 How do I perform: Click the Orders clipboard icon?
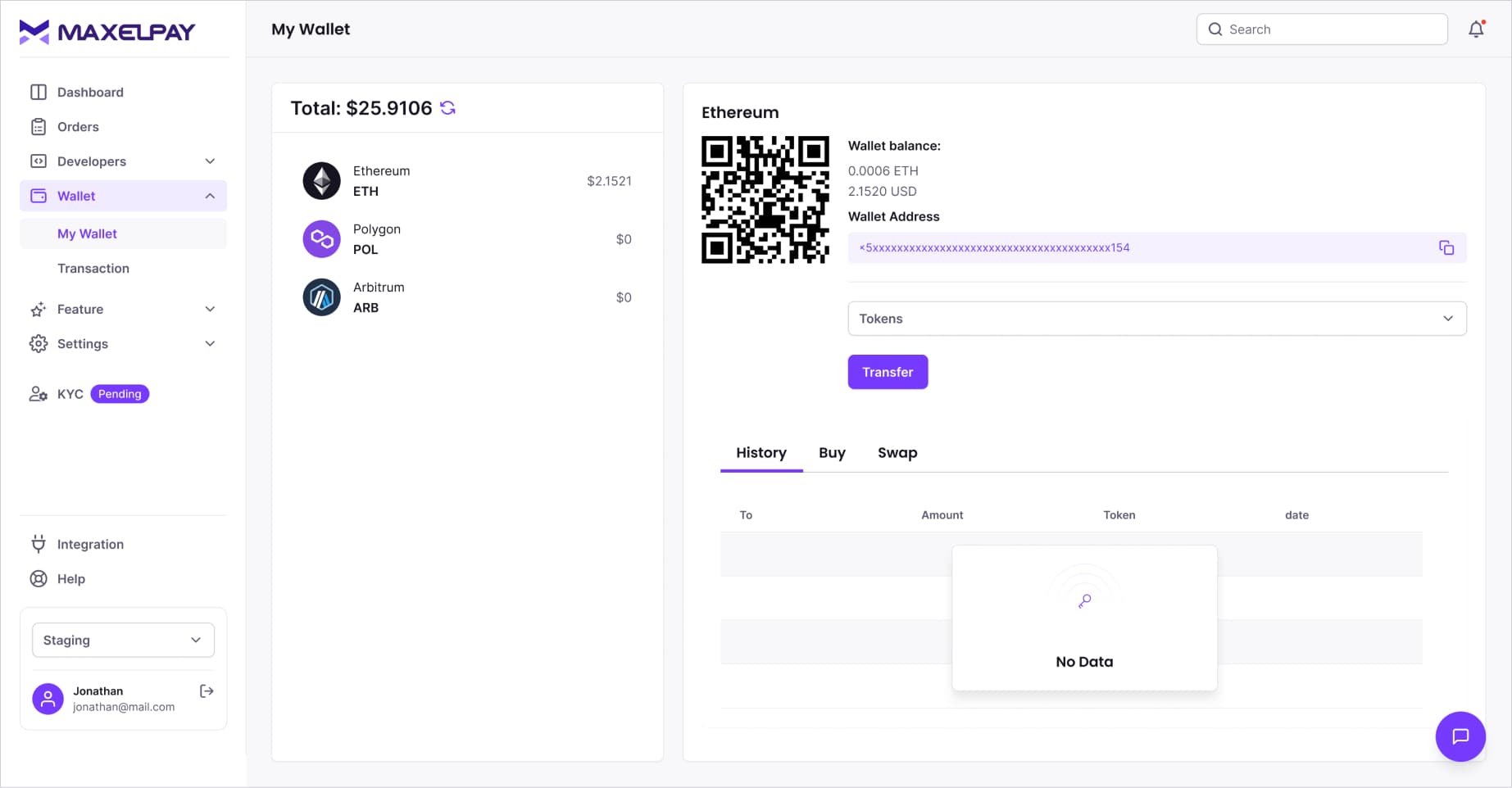click(39, 126)
